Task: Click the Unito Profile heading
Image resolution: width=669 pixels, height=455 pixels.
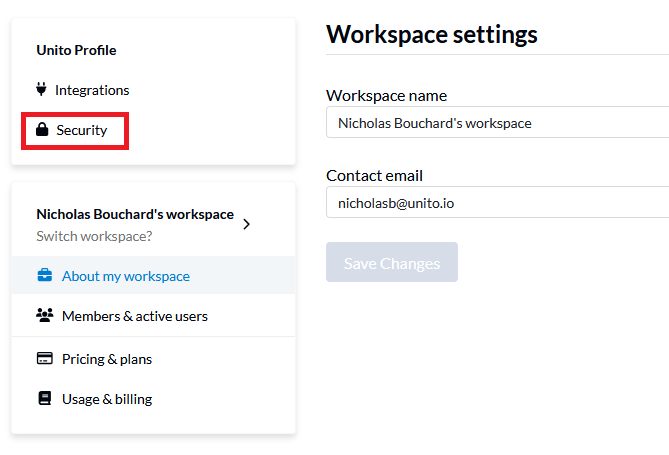Action: click(76, 50)
